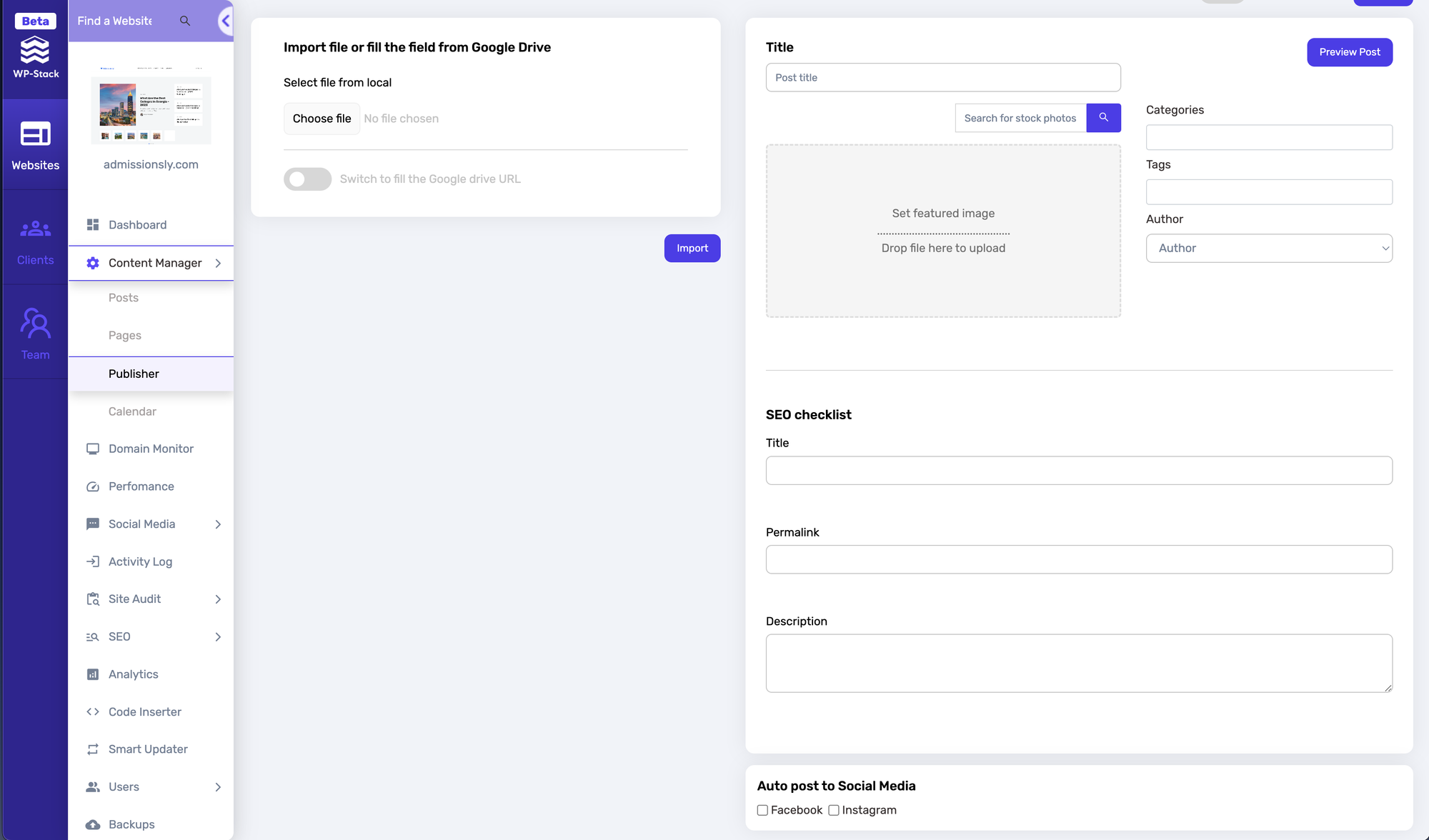Toggle the Google Drive URL switch
The width and height of the screenshot is (1429, 840).
click(308, 179)
